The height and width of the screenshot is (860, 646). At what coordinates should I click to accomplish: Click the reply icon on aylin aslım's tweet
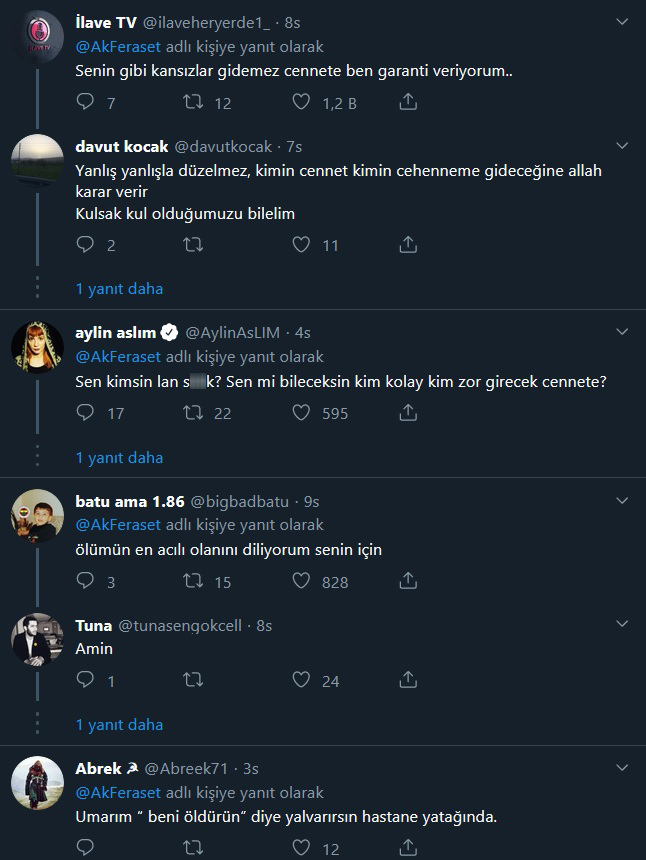(x=85, y=412)
